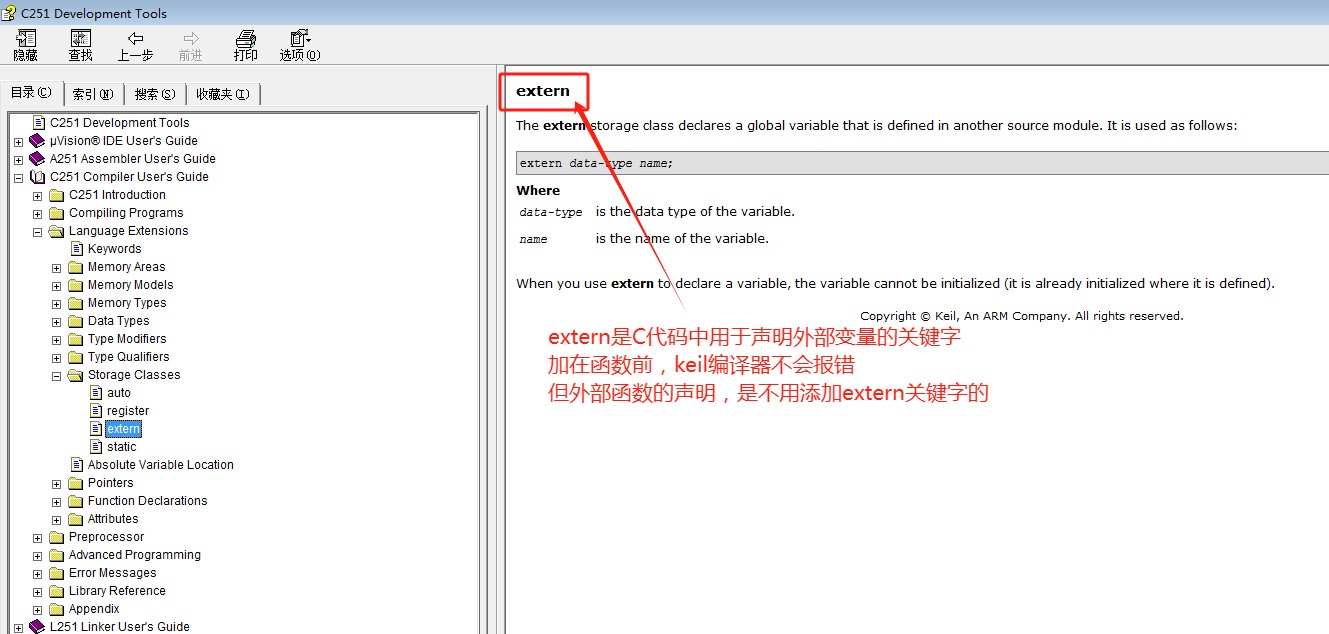Click the Find (查找) toolbar button
Screen dimensions: 1329x634
pos(80,46)
